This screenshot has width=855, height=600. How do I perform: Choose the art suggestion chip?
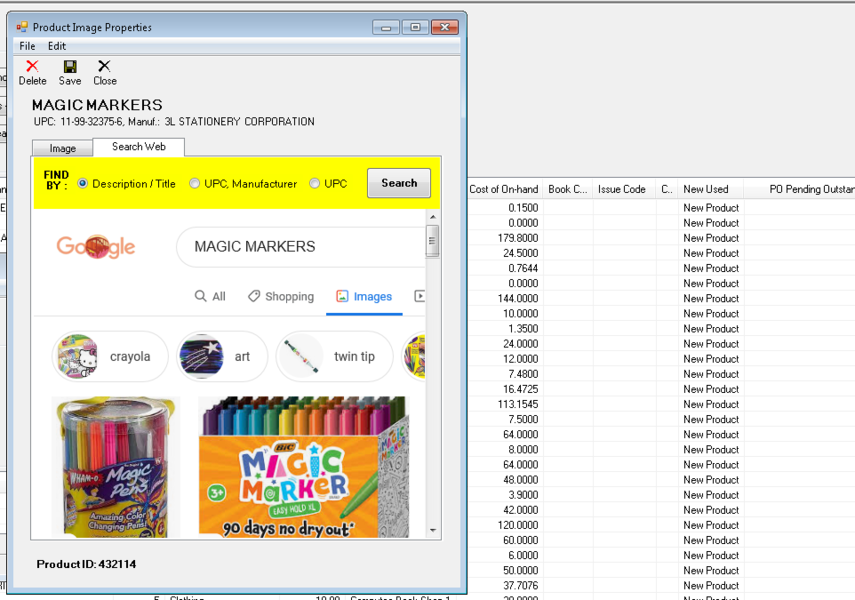(x=222, y=356)
